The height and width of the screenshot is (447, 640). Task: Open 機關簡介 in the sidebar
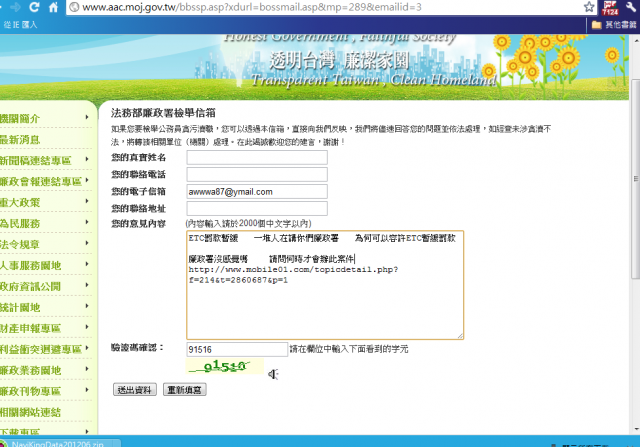click(20, 119)
